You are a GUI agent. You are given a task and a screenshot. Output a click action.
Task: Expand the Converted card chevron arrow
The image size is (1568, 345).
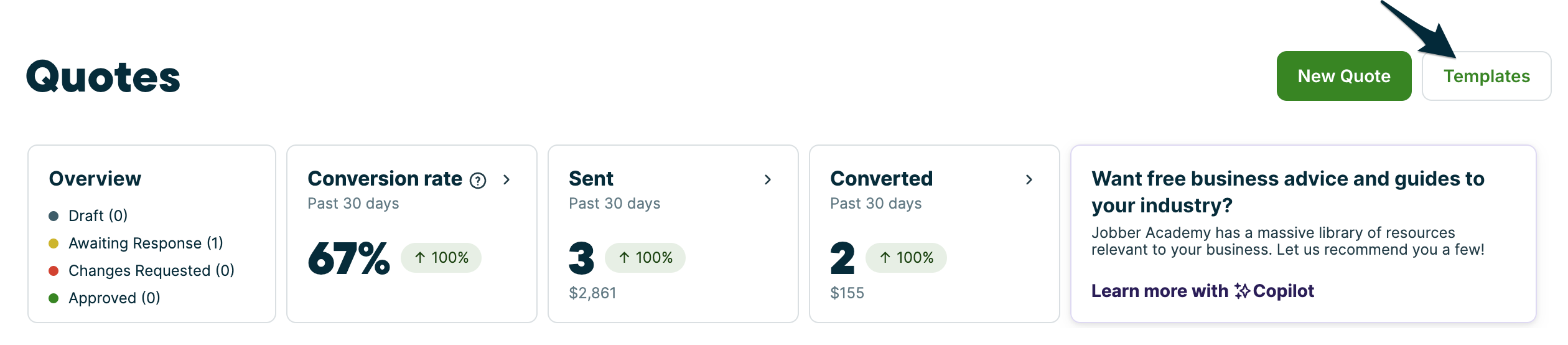pyautogui.click(x=1029, y=180)
